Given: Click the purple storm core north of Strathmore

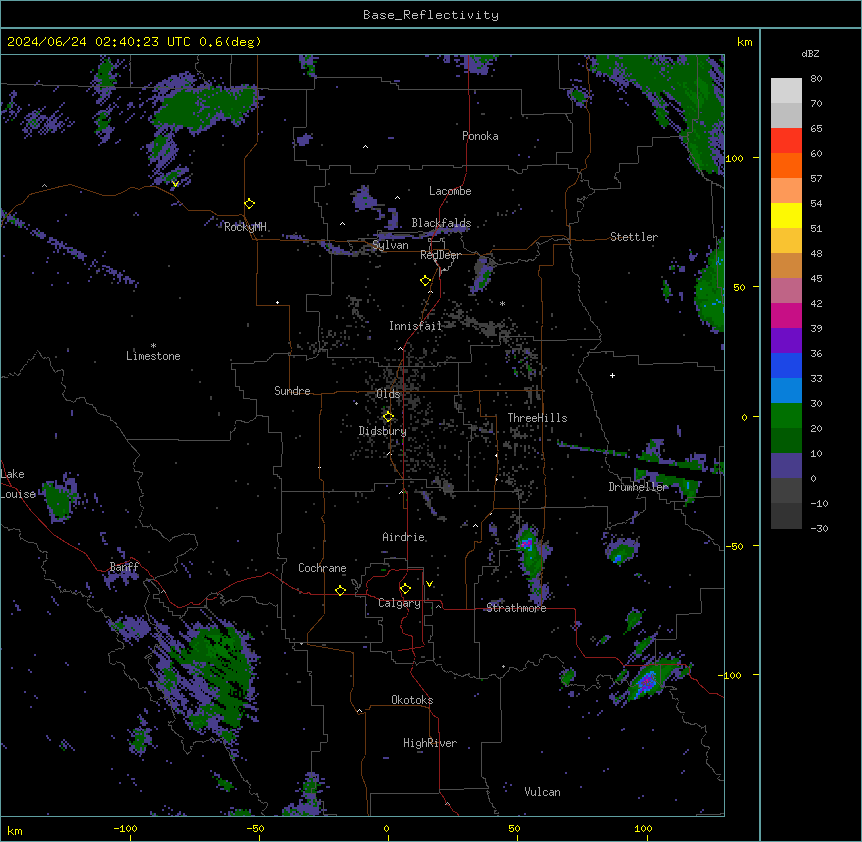Looking at the screenshot, I should pos(527,544).
